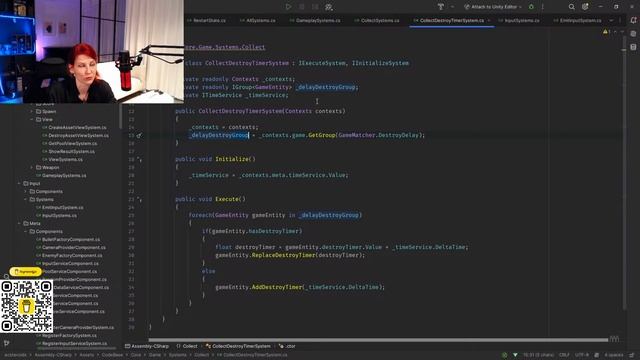
Task: Click the yellow support button above QR code
Action: point(25,271)
